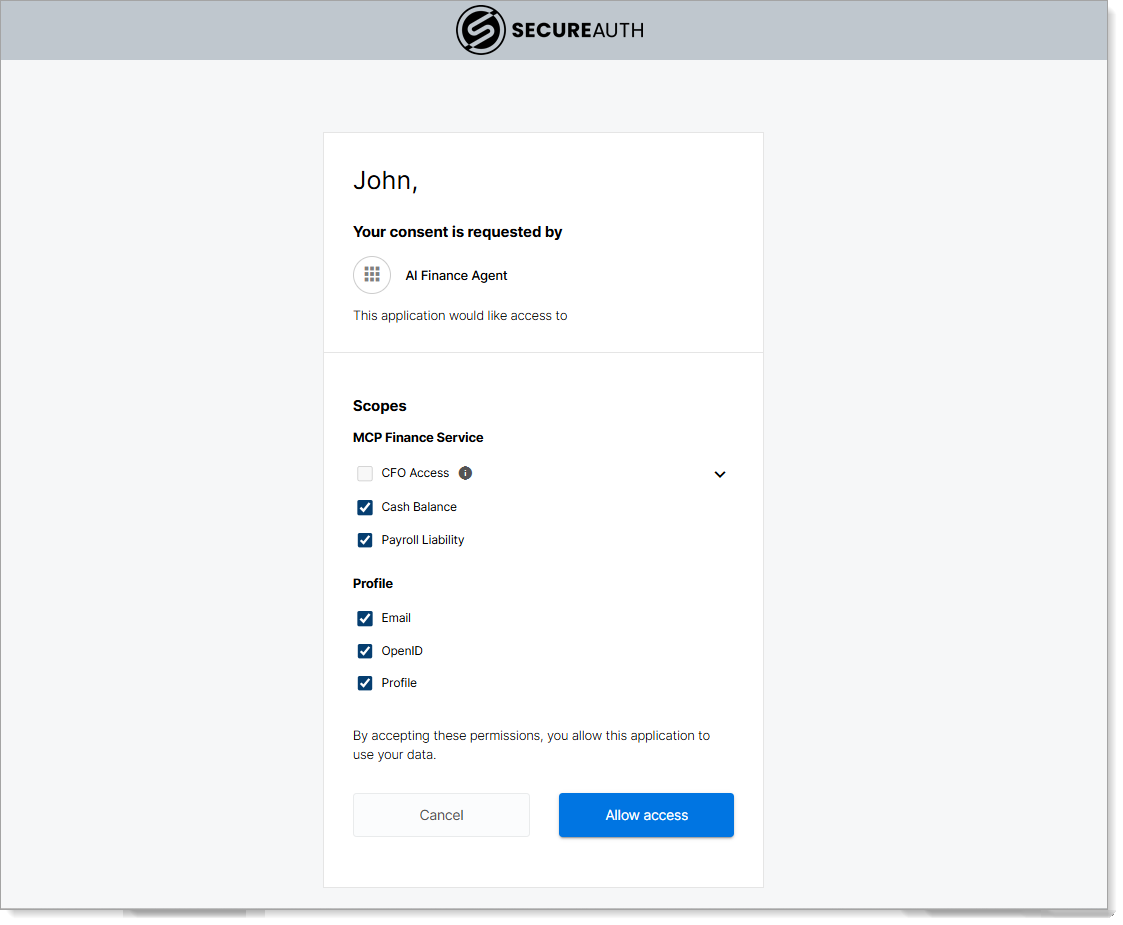Expand the CFO Access chevron dropdown
1123x925 pixels.
tap(720, 474)
